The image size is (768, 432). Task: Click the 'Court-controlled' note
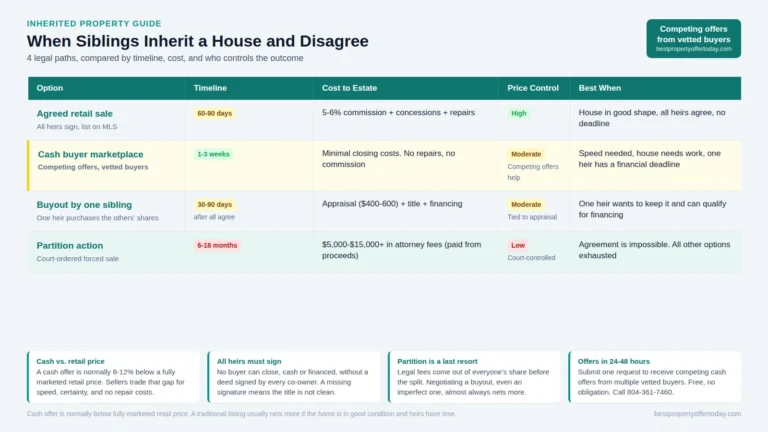click(531, 258)
